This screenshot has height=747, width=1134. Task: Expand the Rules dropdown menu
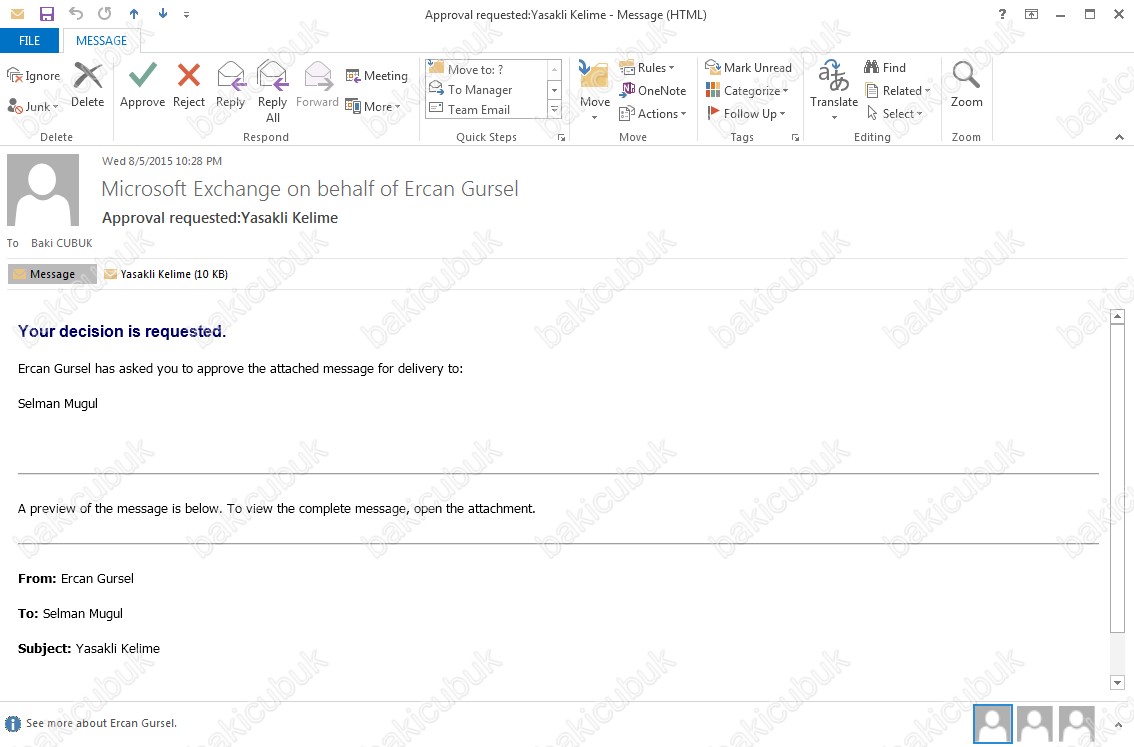[x=647, y=67]
